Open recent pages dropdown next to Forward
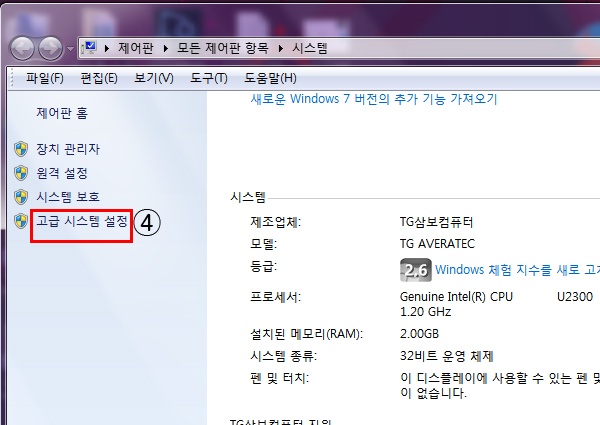This screenshot has width=600, height=425. point(70,49)
